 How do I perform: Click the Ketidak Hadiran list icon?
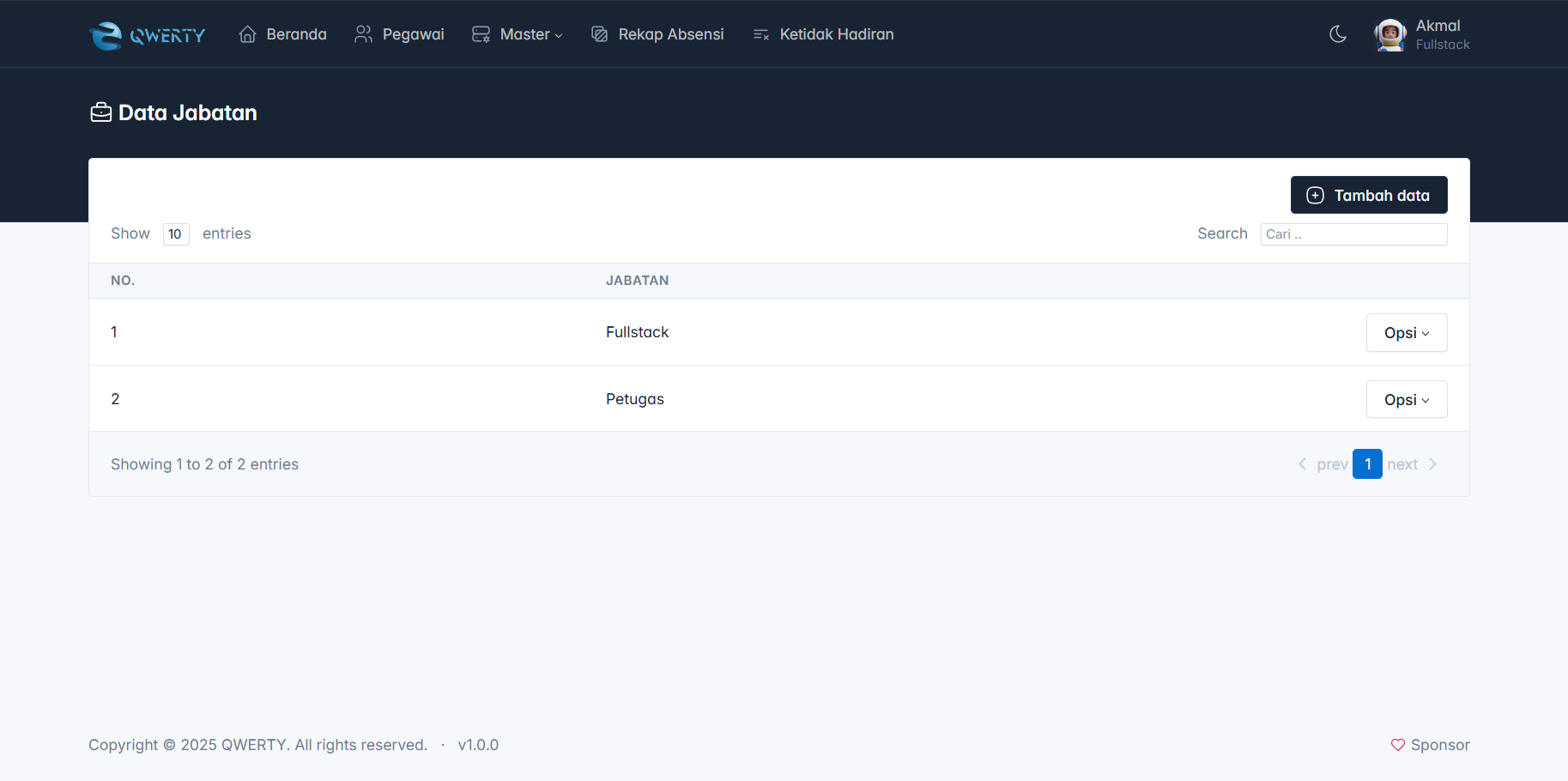[761, 34]
